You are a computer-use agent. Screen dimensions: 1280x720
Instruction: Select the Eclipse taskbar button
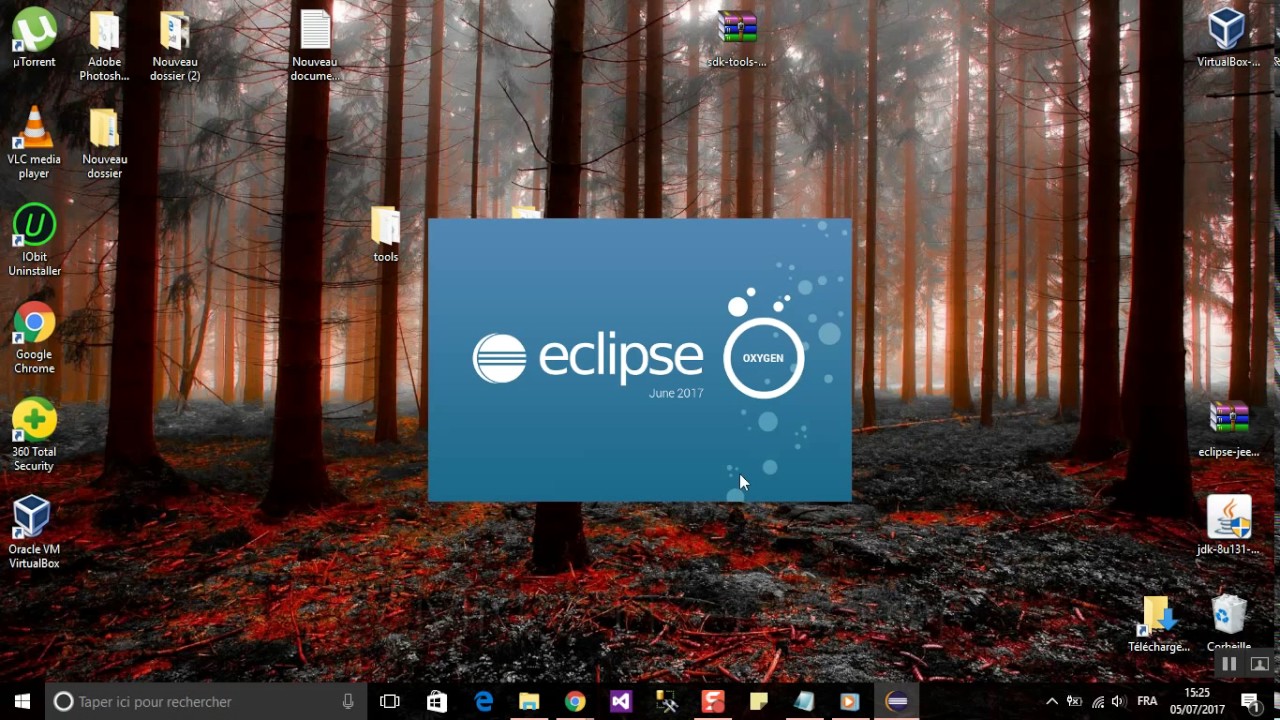897,702
